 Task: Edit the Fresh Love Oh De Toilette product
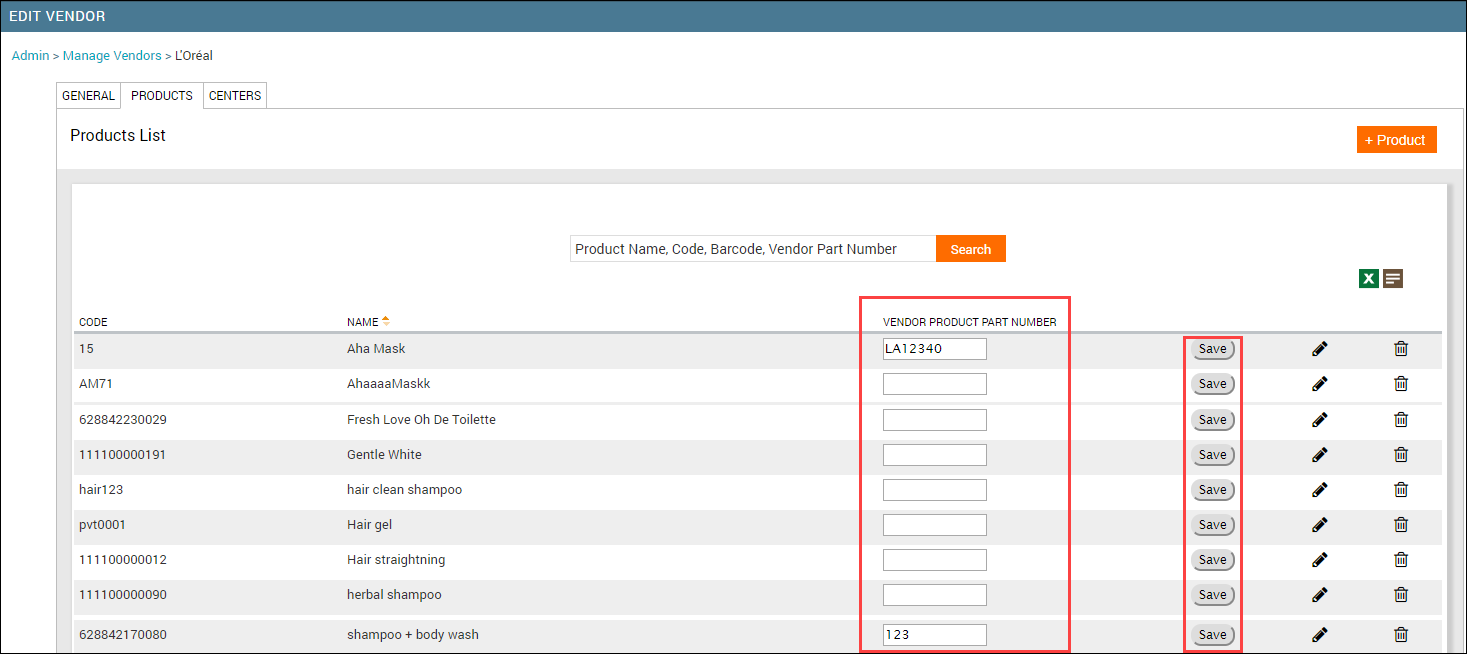pyautogui.click(x=1319, y=419)
